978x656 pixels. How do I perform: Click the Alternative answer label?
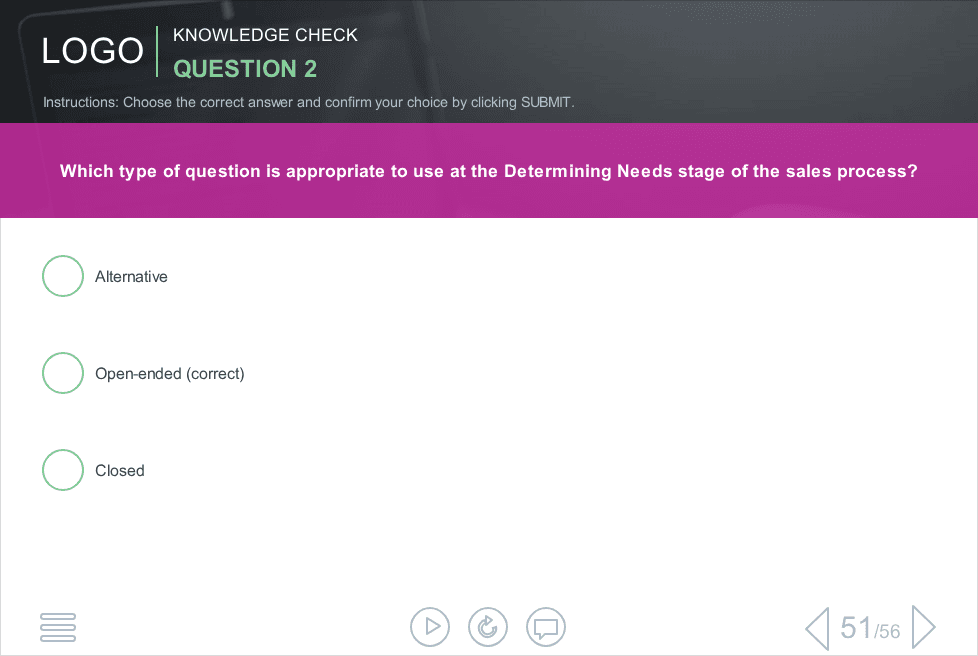[131, 276]
